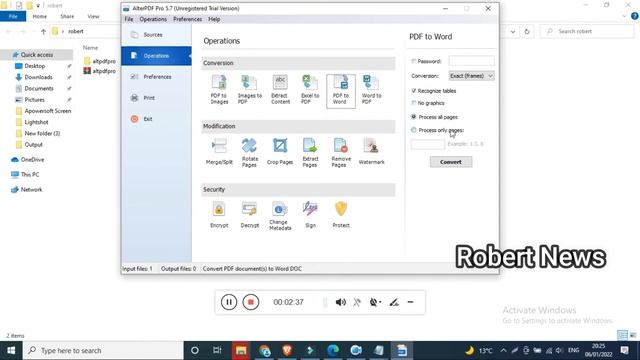
Task: Select the Decrypt security tool
Action: click(249, 215)
